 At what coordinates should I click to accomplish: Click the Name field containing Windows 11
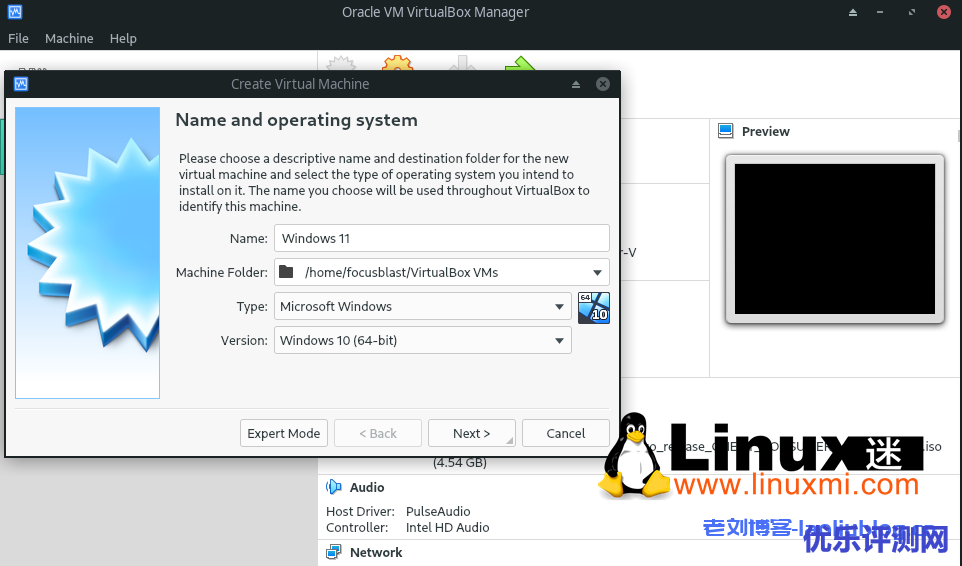tap(441, 238)
